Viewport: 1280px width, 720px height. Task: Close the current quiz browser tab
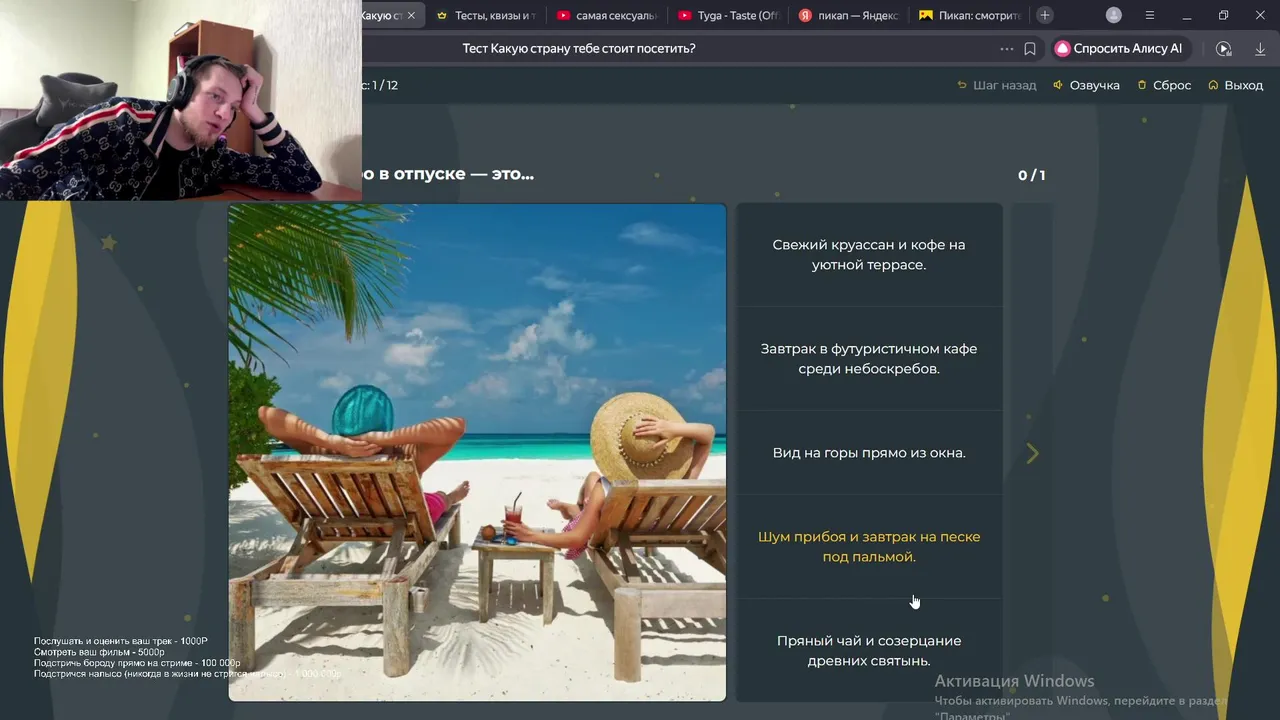pyautogui.click(x=411, y=16)
